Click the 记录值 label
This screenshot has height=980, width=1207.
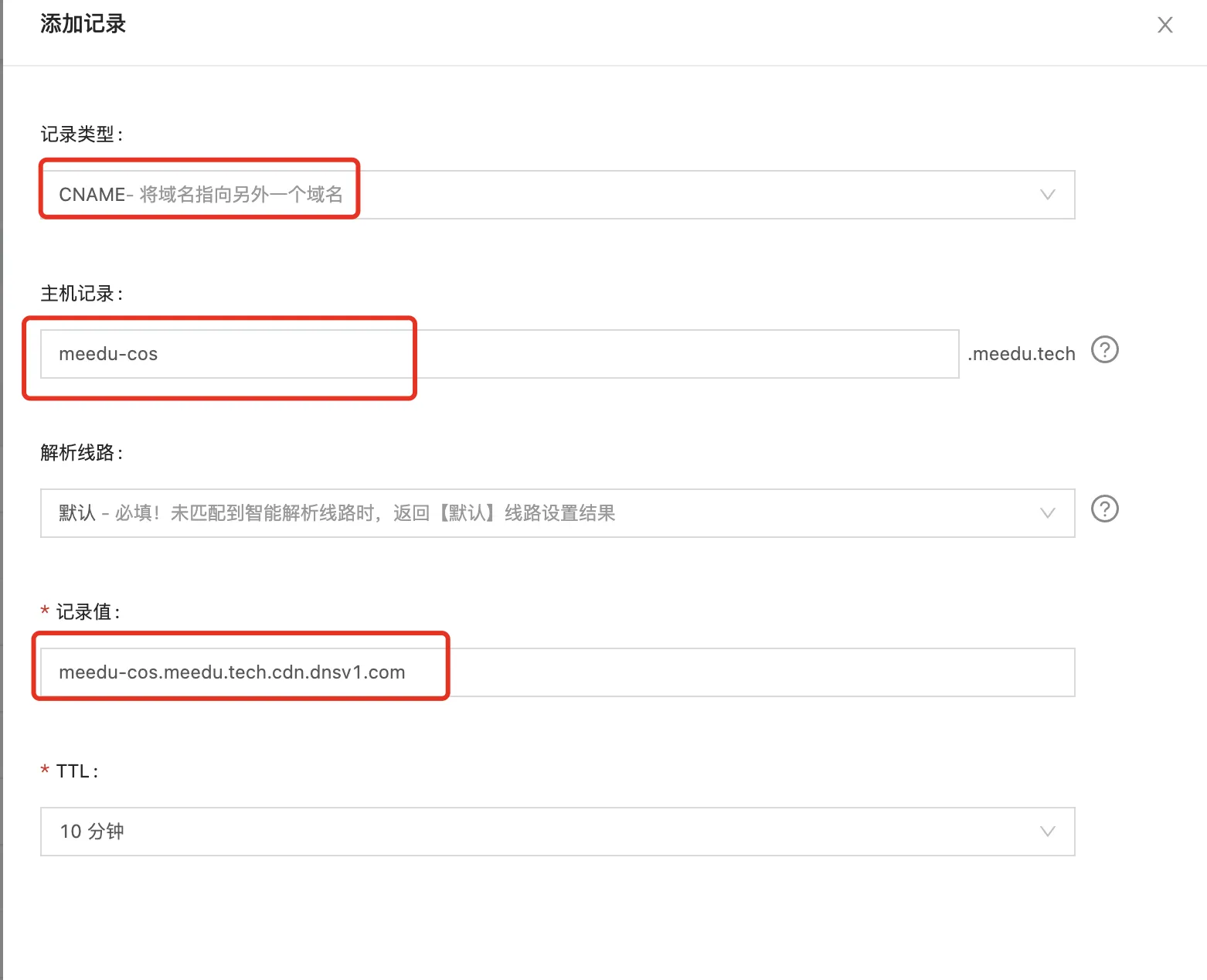click(x=87, y=612)
